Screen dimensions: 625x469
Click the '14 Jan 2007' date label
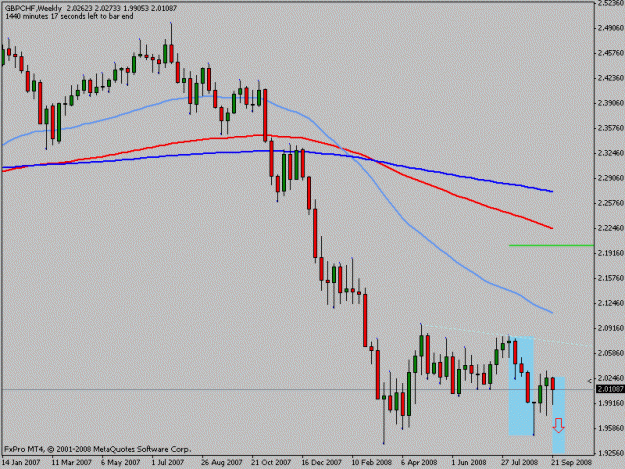point(21,463)
